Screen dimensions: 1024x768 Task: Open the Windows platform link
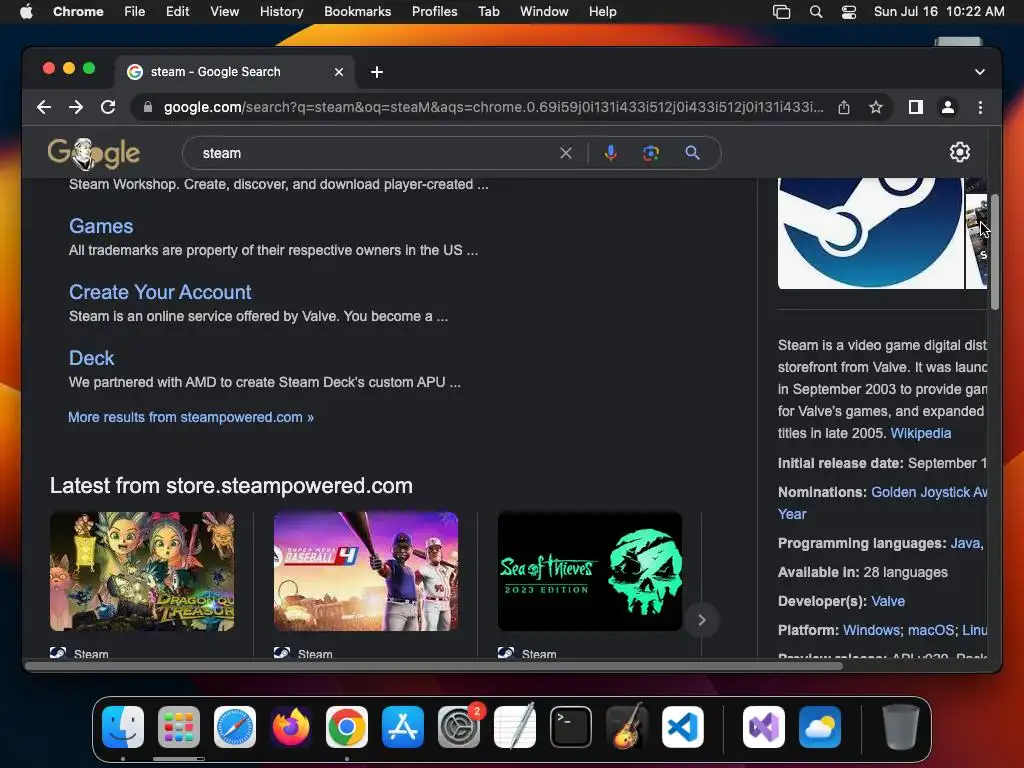(871, 630)
